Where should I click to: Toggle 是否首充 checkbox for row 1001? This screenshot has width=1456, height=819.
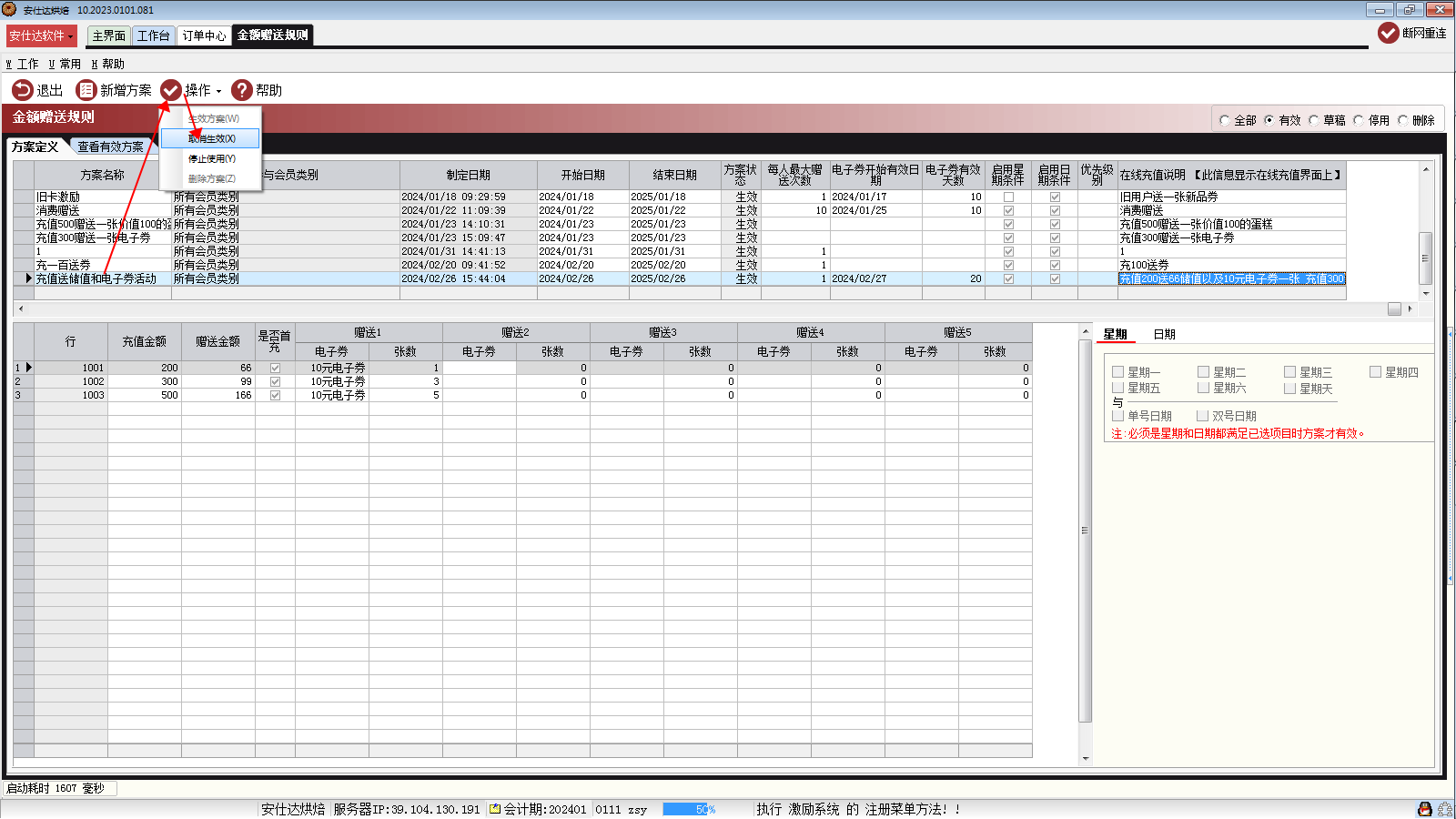[x=275, y=369]
